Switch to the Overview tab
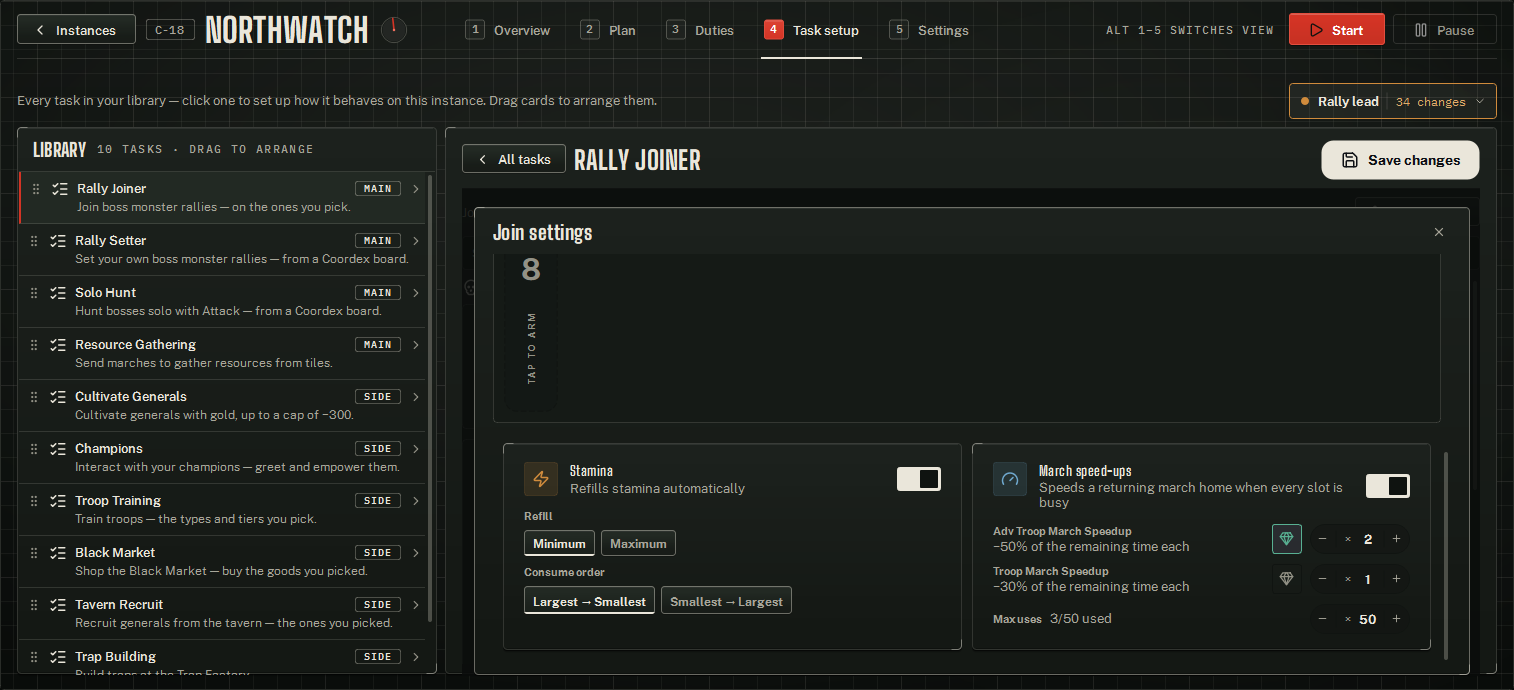The width and height of the screenshot is (1514, 690). pos(508,30)
